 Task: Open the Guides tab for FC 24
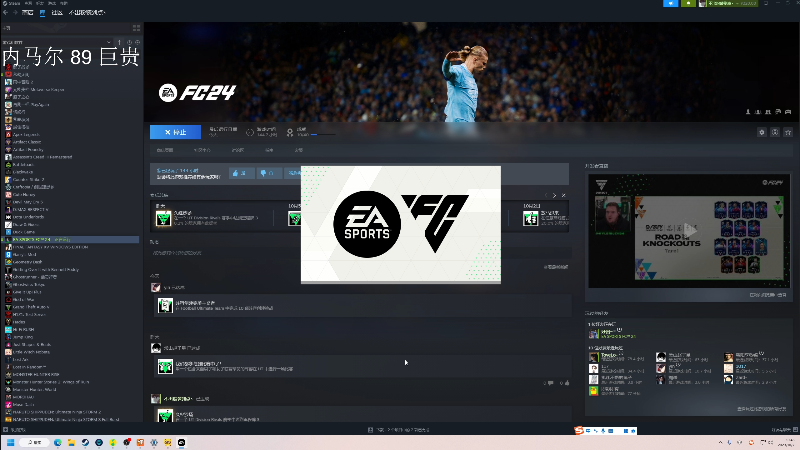pos(269,150)
